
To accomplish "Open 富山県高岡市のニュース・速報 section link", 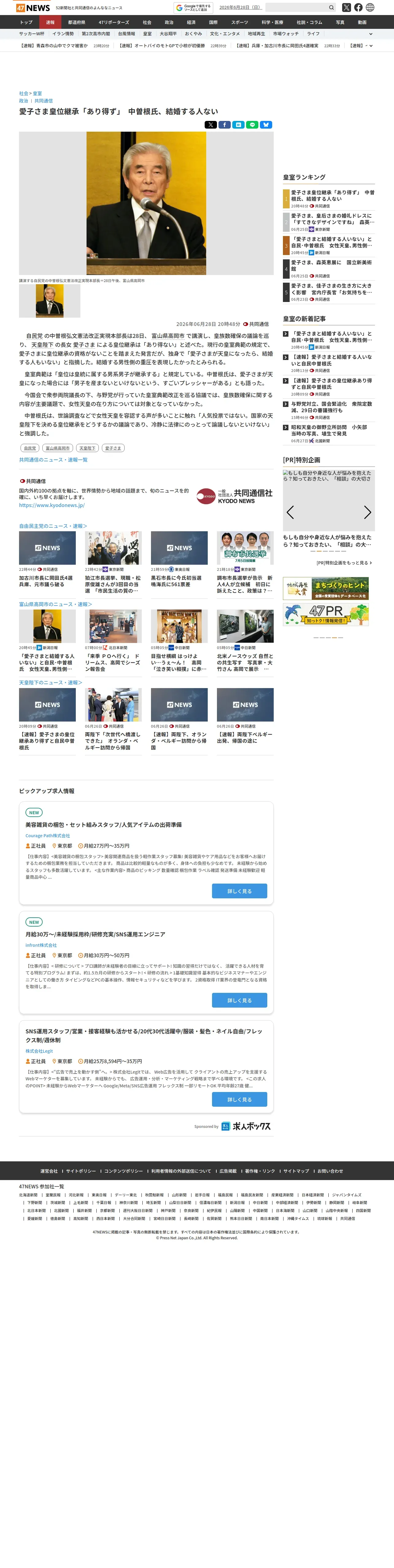I will pyautogui.click(x=56, y=604).
